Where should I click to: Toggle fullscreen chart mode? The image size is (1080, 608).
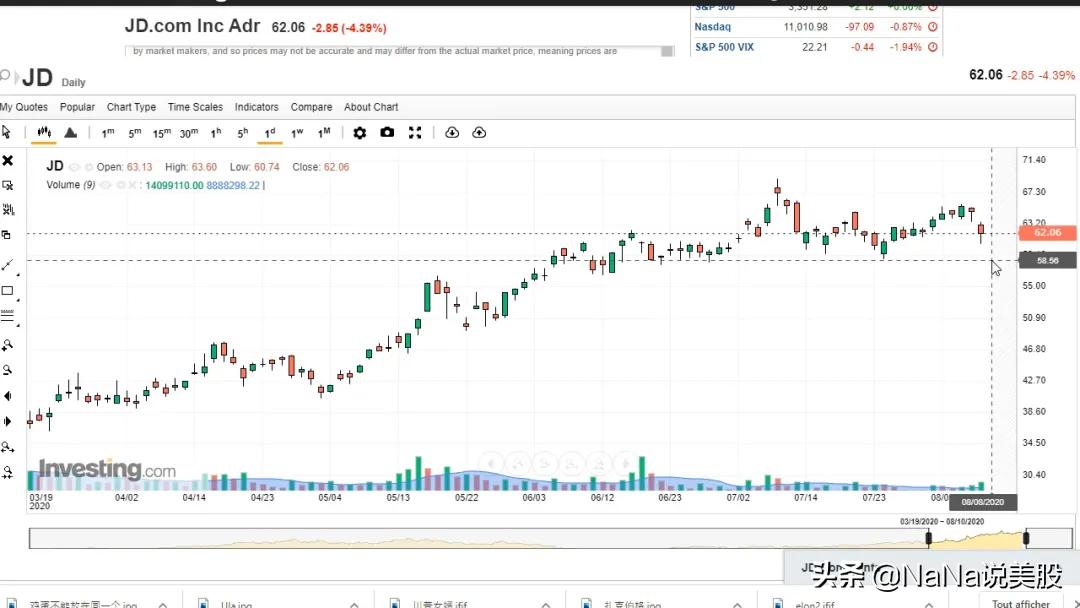pos(415,133)
